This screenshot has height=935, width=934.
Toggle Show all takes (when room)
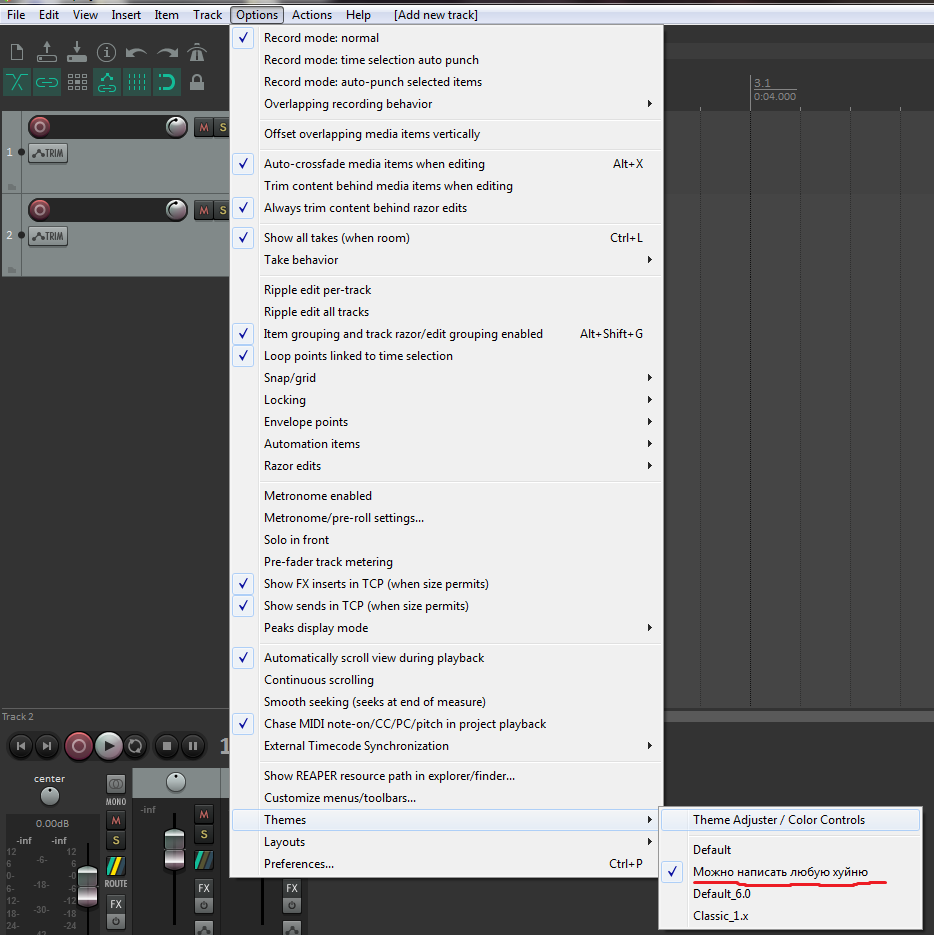tap(446, 237)
